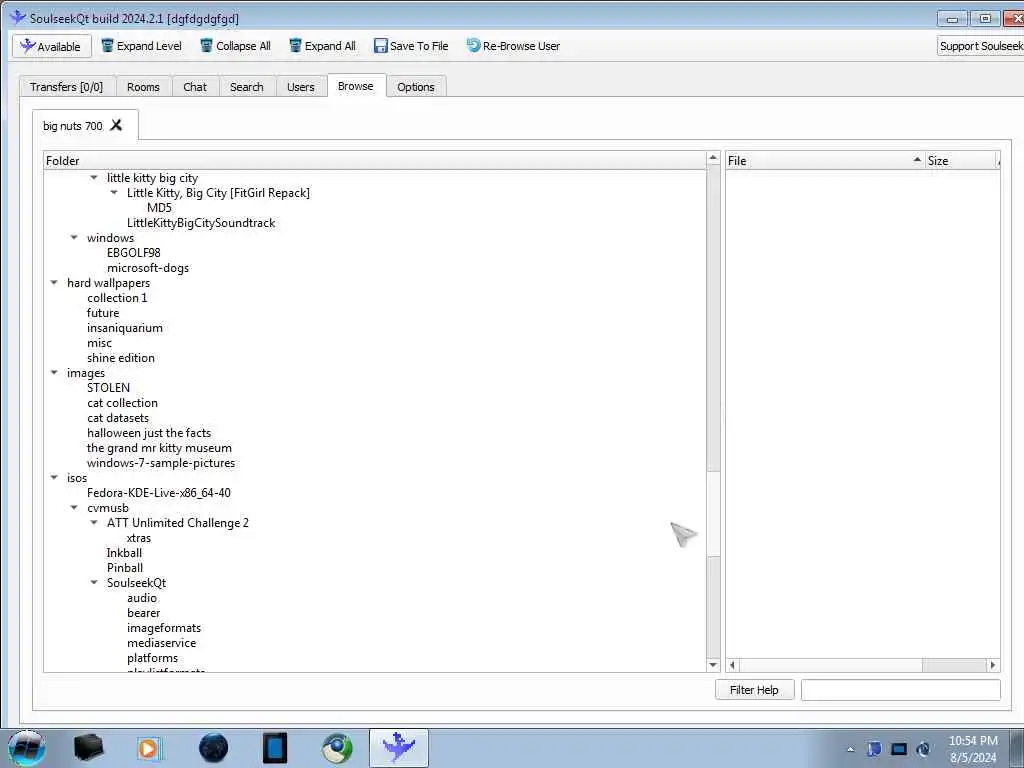Image resolution: width=1024 pixels, height=768 pixels.
Task: Click the file filter text field
Action: 901,690
